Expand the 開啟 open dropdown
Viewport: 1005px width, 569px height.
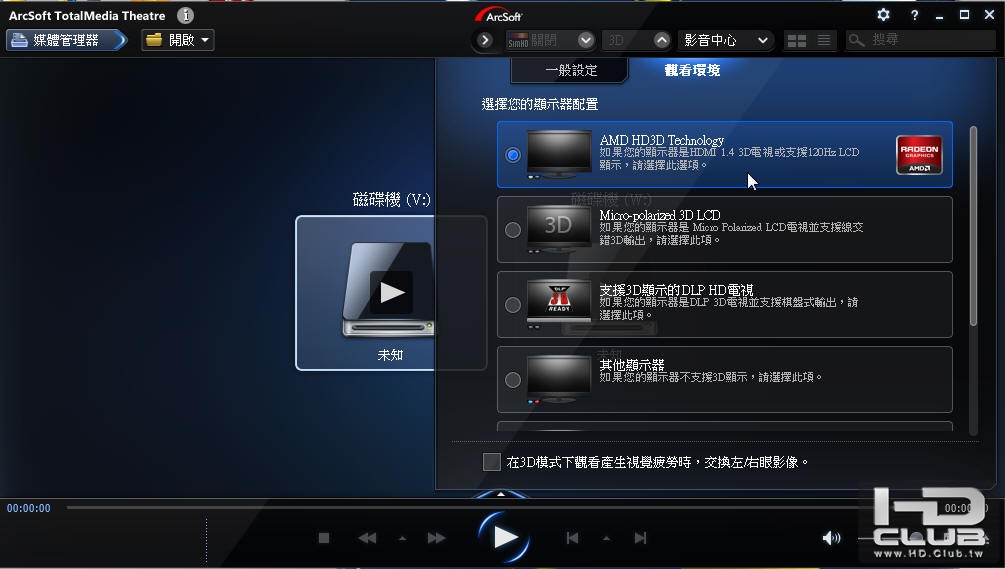click(205, 40)
